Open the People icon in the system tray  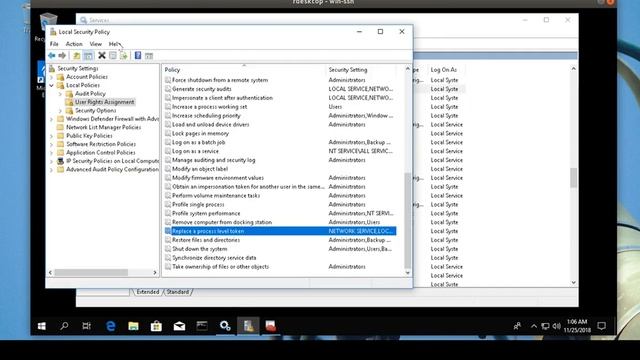[x=517, y=326]
